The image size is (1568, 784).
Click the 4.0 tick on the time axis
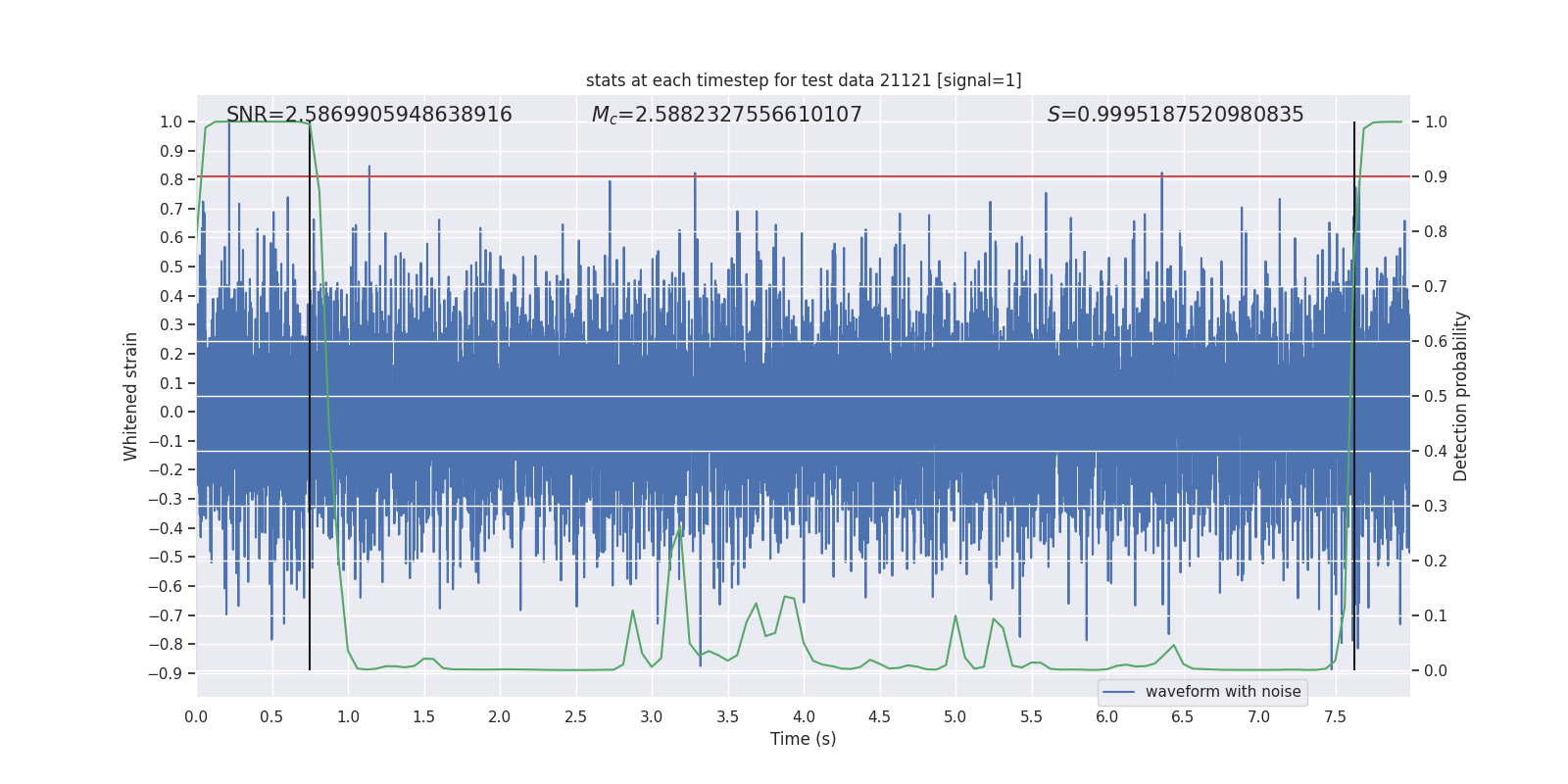[x=804, y=716]
